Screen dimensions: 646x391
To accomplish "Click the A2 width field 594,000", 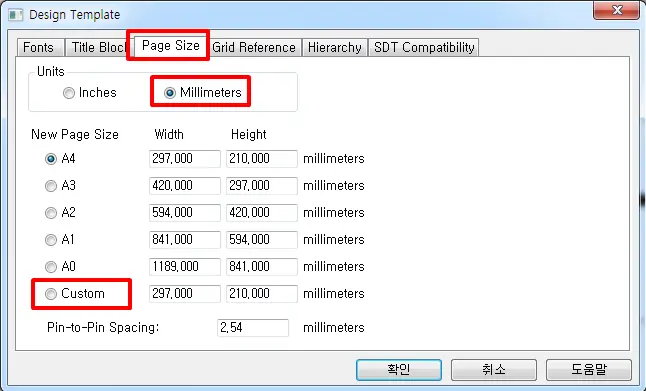I will (185, 213).
